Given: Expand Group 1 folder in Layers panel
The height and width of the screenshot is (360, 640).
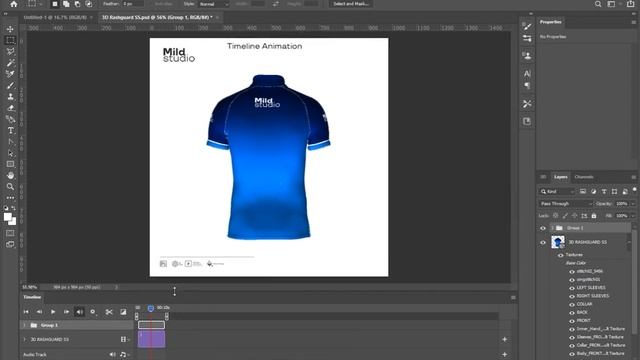Looking at the screenshot, I should pyautogui.click(x=552, y=228).
